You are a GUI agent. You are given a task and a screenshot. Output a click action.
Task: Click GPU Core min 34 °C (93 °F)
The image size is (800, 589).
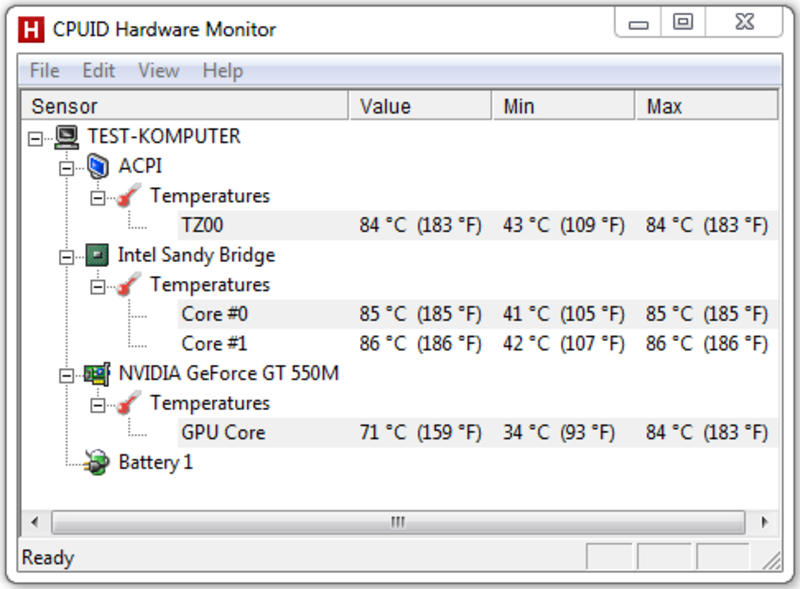coord(559,432)
